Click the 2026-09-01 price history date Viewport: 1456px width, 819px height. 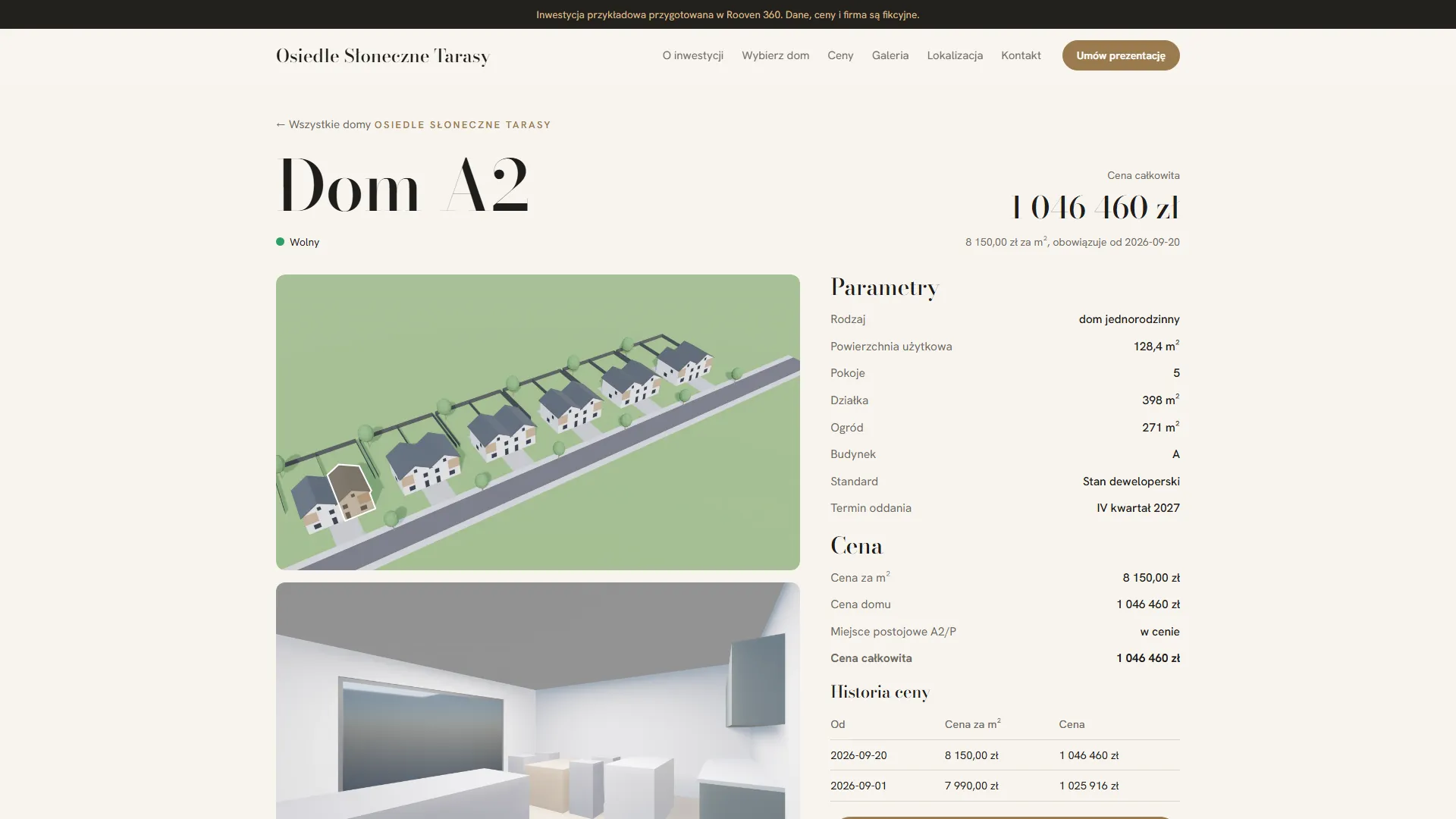click(x=858, y=786)
